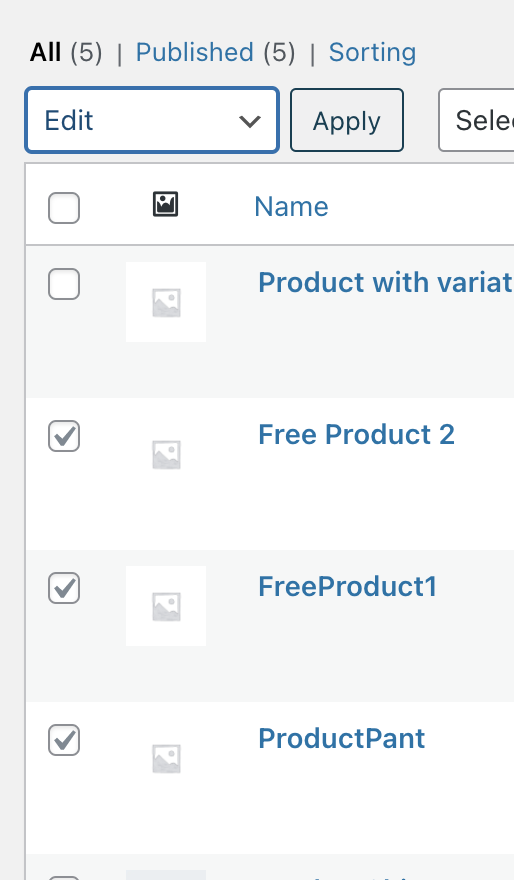Uncheck the Free Product 2 checkbox
The height and width of the screenshot is (880, 514).
point(64,436)
